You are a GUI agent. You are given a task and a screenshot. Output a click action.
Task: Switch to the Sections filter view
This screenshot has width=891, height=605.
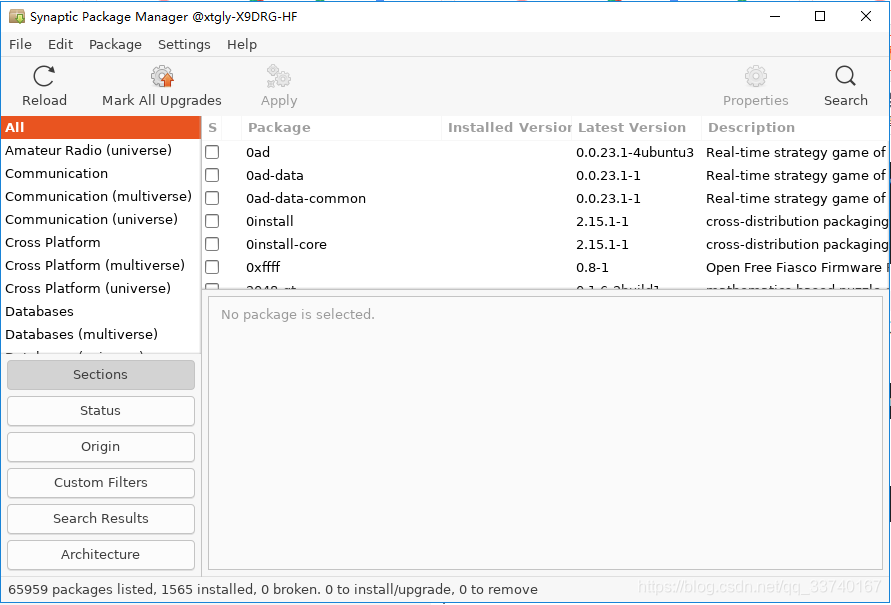click(101, 374)
